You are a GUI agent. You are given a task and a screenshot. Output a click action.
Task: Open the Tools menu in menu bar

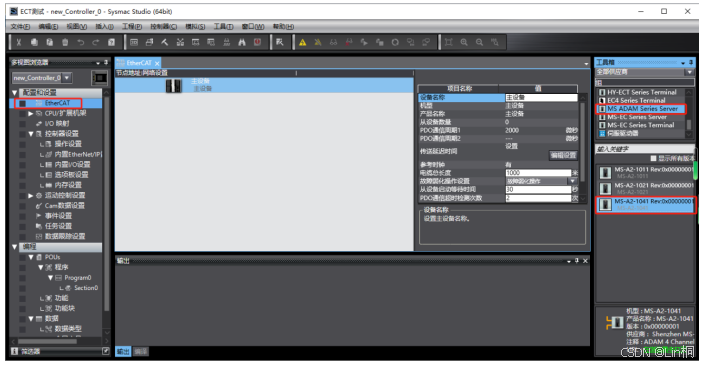pyautogui.click(x=223, y=27)
